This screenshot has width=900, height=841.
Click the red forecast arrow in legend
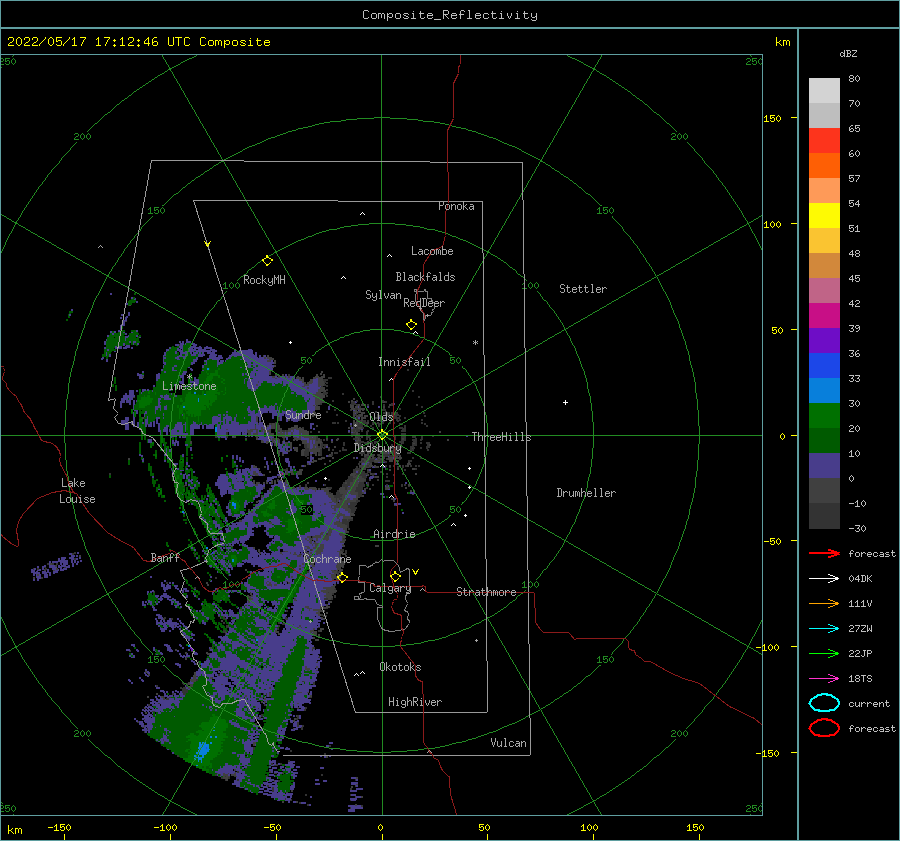coord(824,553)
